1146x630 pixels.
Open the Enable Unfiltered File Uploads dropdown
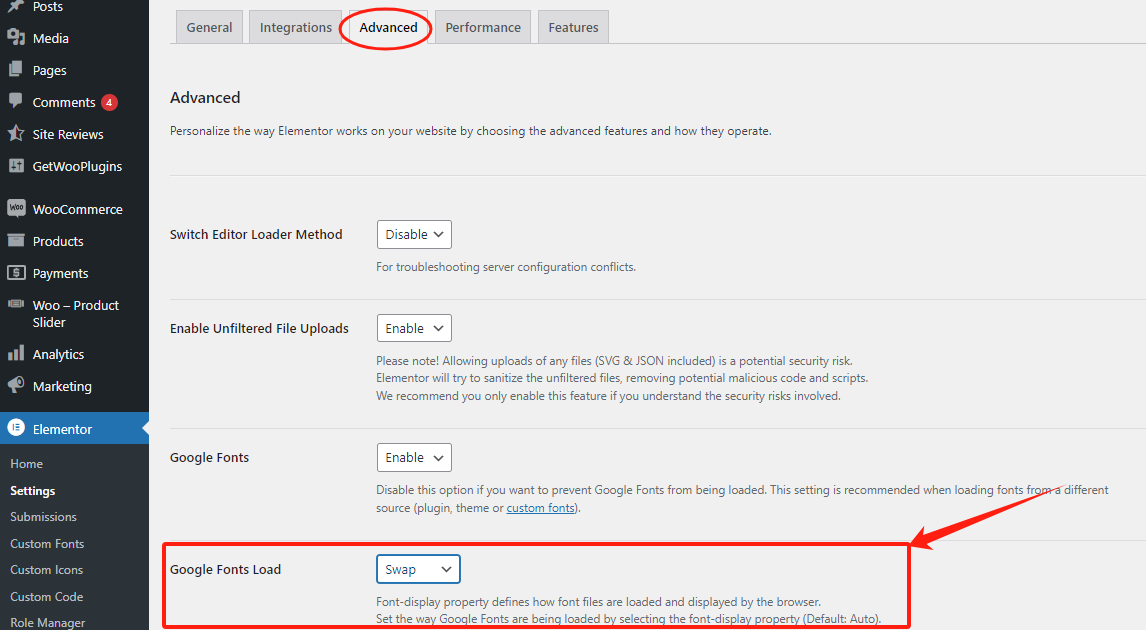tap(414, 327)
